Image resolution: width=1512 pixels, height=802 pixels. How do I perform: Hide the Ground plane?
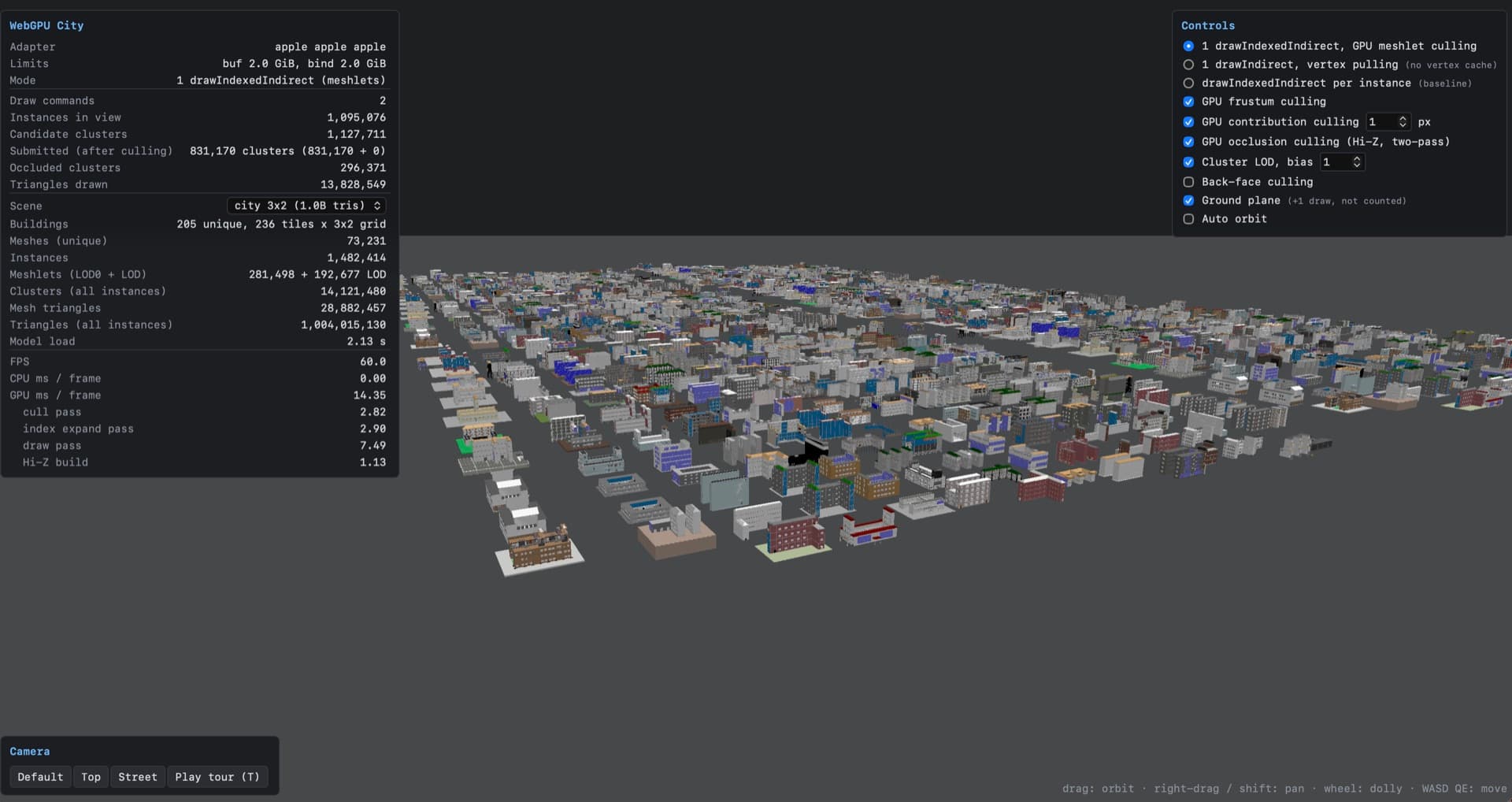coord(1188,200)
